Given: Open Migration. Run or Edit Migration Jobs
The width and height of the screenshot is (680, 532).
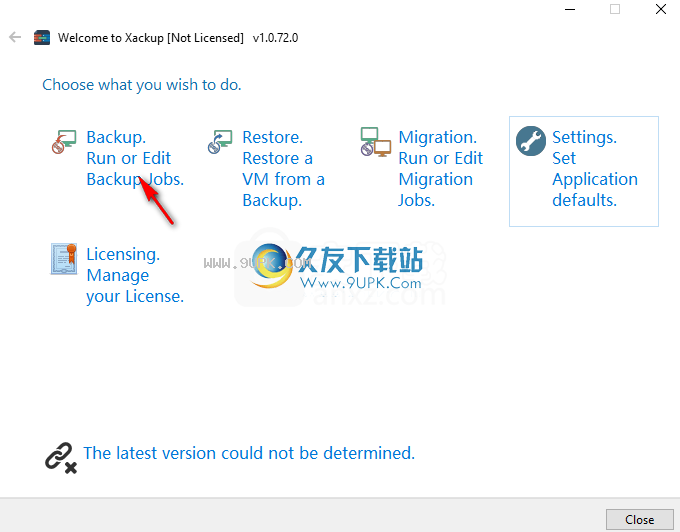Looking at the screenshot, I should click(440, 169).
